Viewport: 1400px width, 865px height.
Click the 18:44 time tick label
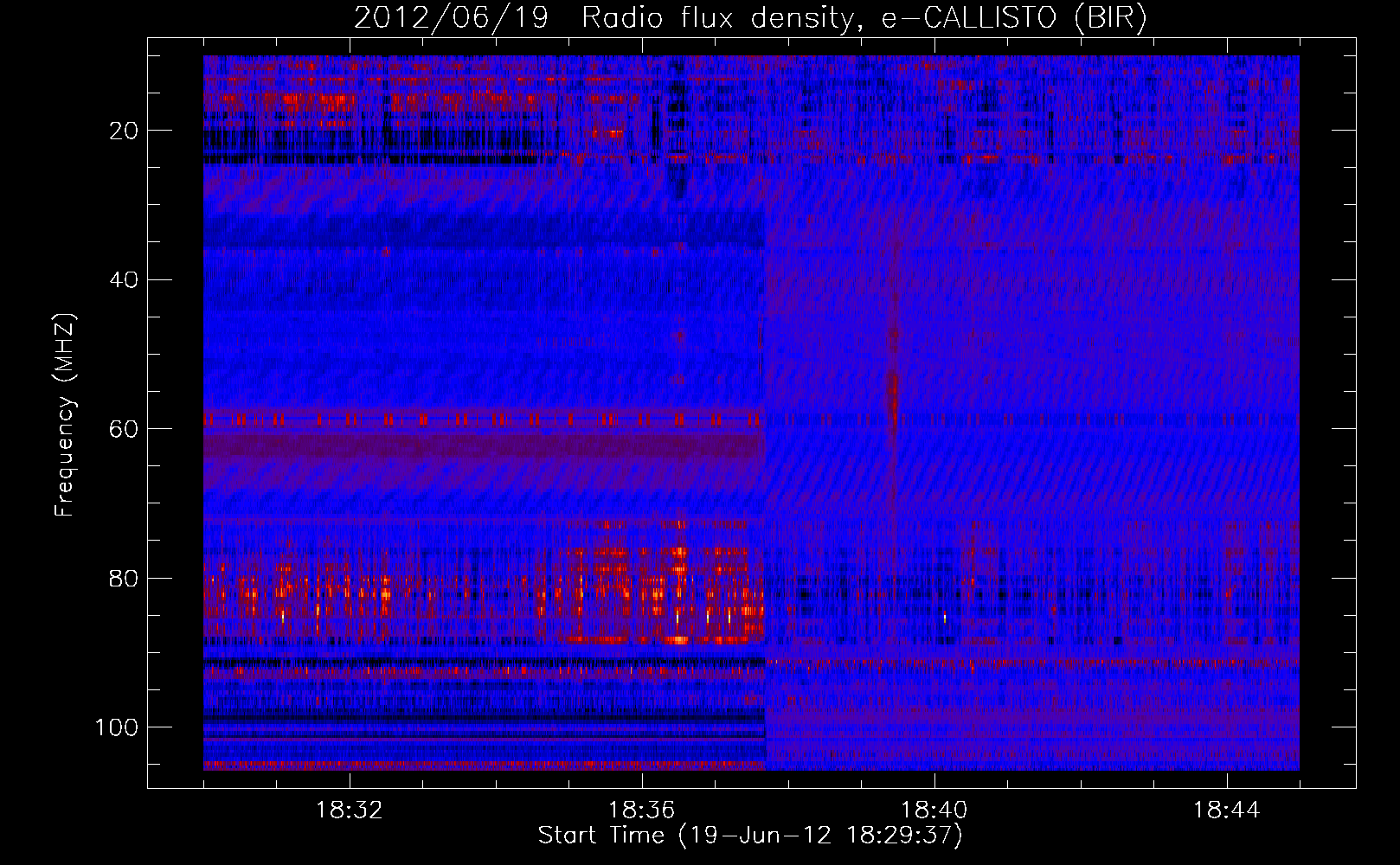(1227, 811)
